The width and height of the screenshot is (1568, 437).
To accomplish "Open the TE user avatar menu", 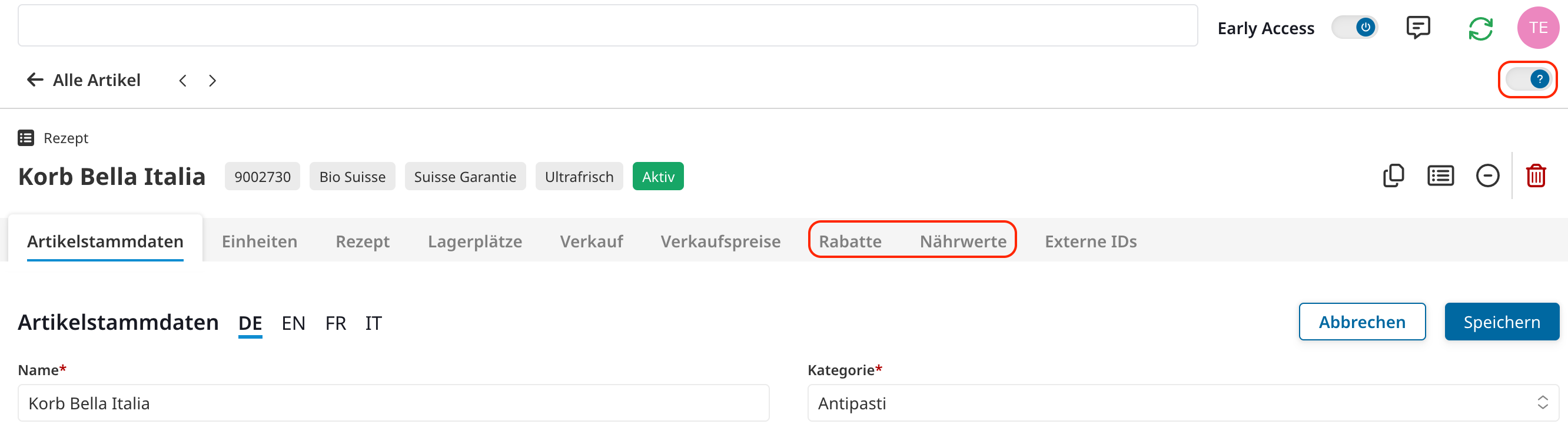I will click(x=1537, y=28).
